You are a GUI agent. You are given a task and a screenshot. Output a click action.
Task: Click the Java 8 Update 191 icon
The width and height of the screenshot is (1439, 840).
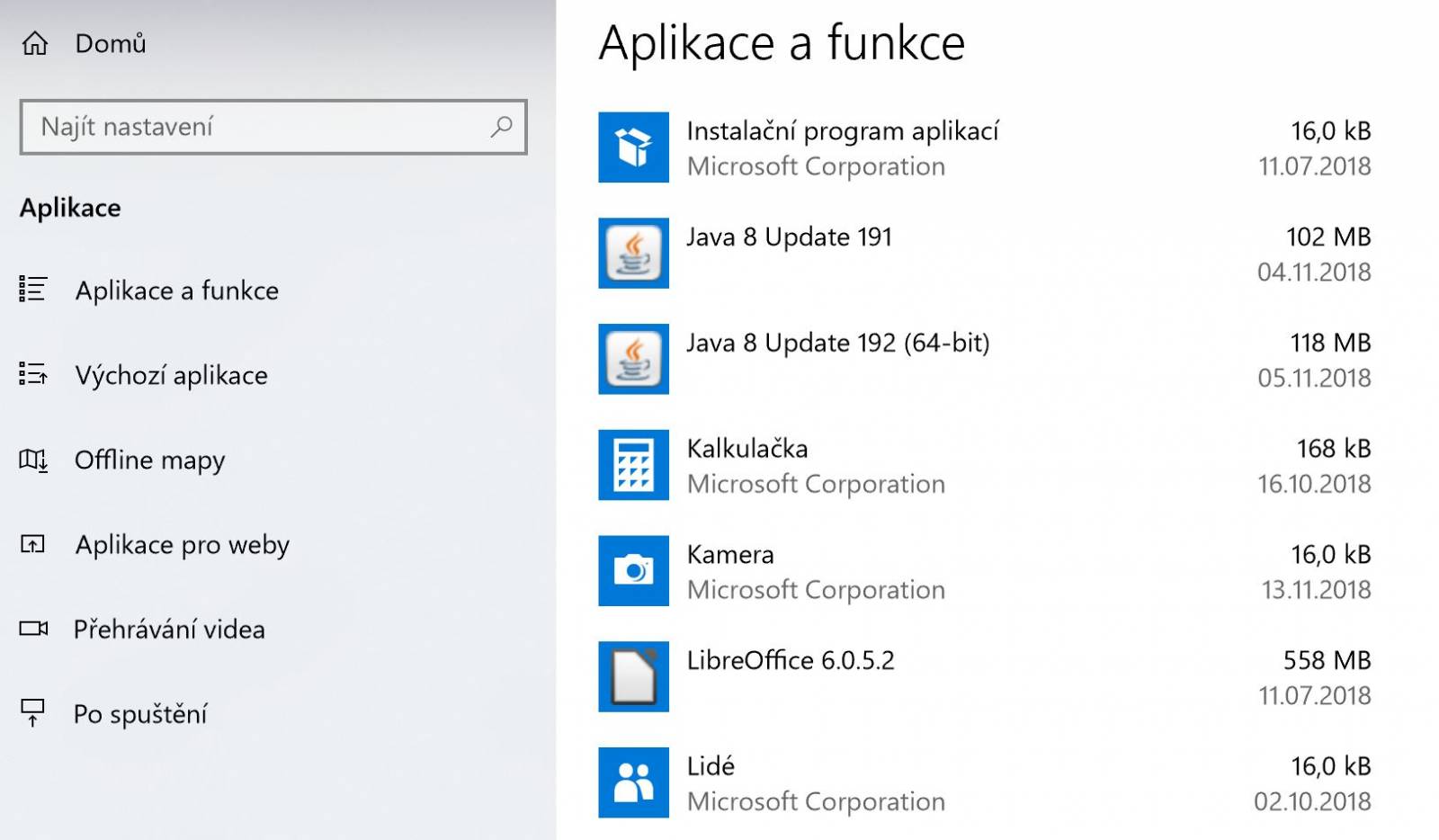(633, 254)
